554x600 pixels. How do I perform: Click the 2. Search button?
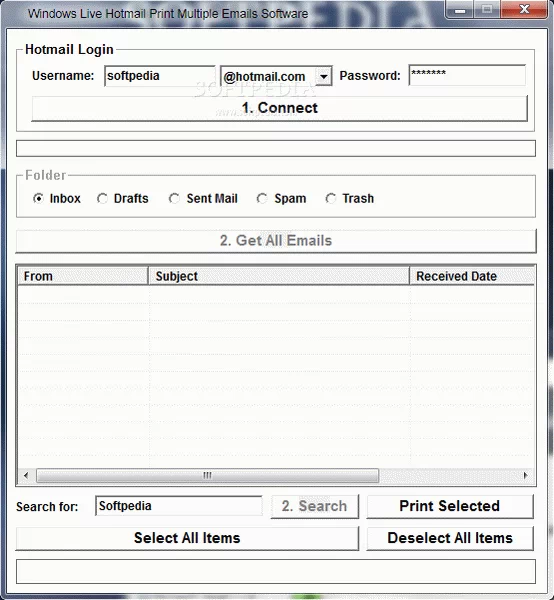pyautogui.click(x=314, y=506)
